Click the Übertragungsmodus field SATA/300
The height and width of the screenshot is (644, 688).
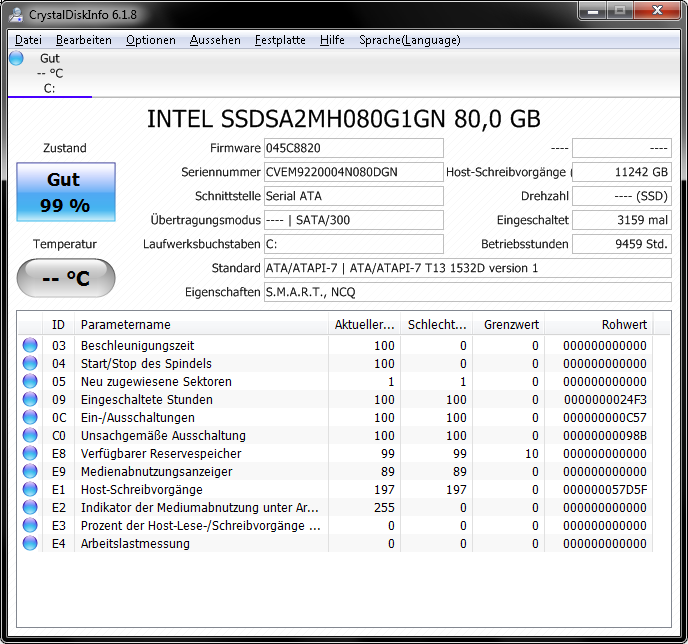354,220
